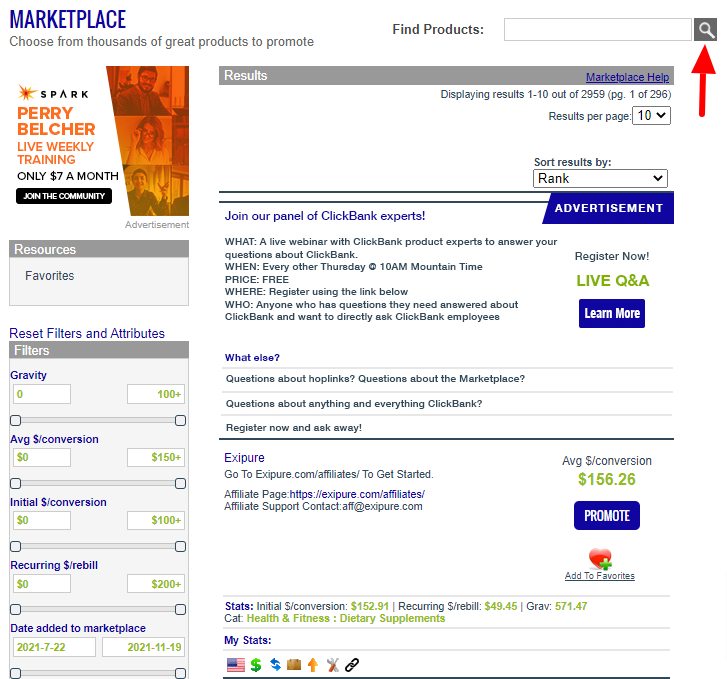727x679 pixels.
Task: Click the magnifying glass search button
Action: 705,30
